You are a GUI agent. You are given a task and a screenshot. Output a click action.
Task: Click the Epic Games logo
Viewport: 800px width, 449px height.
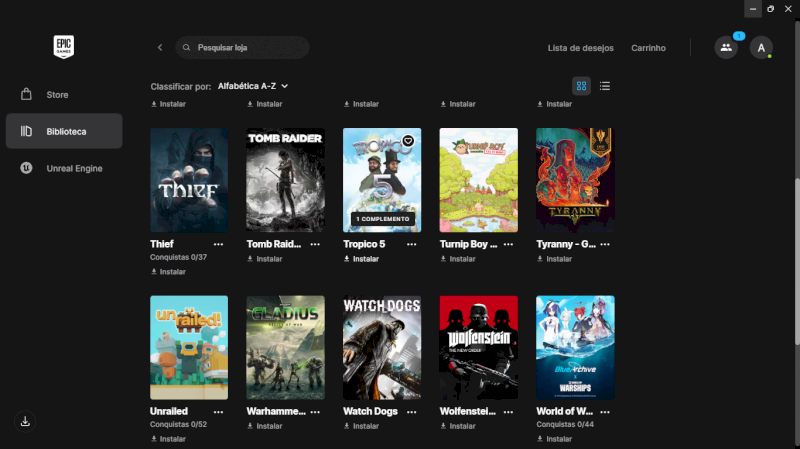[x=64, y=47]
